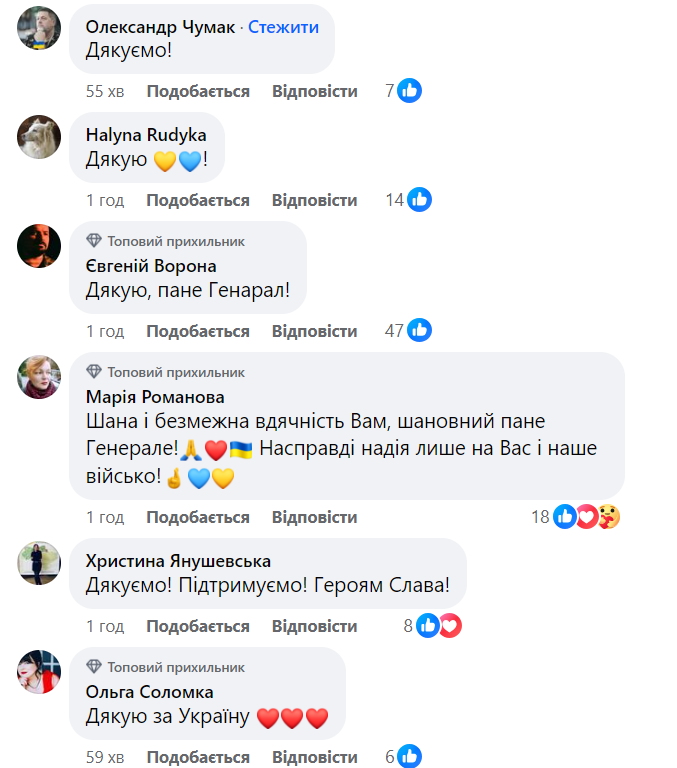The width and height of the screenshot is (677, 768).
Task: Click like reaction icon on Ольга Соломка's comment
Action: (409, 757)
